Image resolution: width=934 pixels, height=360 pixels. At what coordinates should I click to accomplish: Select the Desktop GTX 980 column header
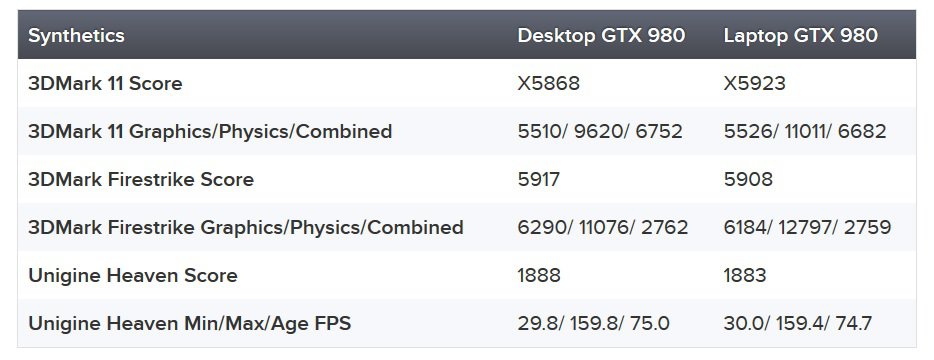[x=601, y=35]
